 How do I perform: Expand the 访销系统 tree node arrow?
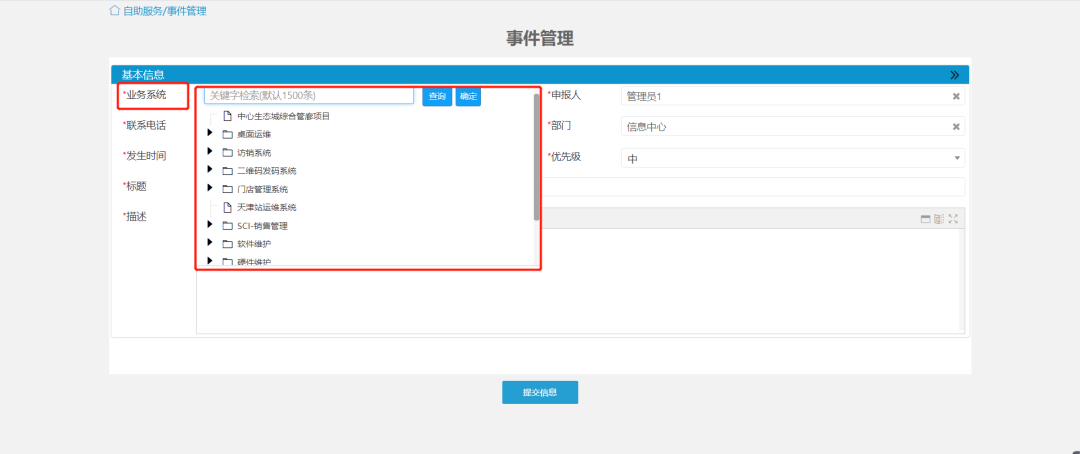[x=210, y=152]
